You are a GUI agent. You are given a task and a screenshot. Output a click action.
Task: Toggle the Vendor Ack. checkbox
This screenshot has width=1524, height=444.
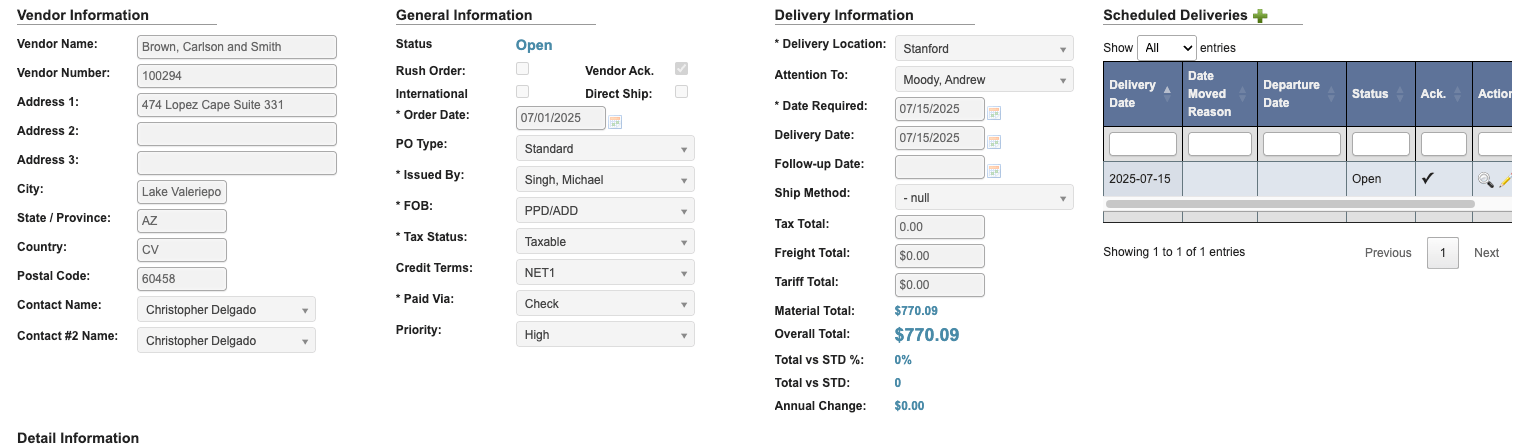click(x=681, y=69)
